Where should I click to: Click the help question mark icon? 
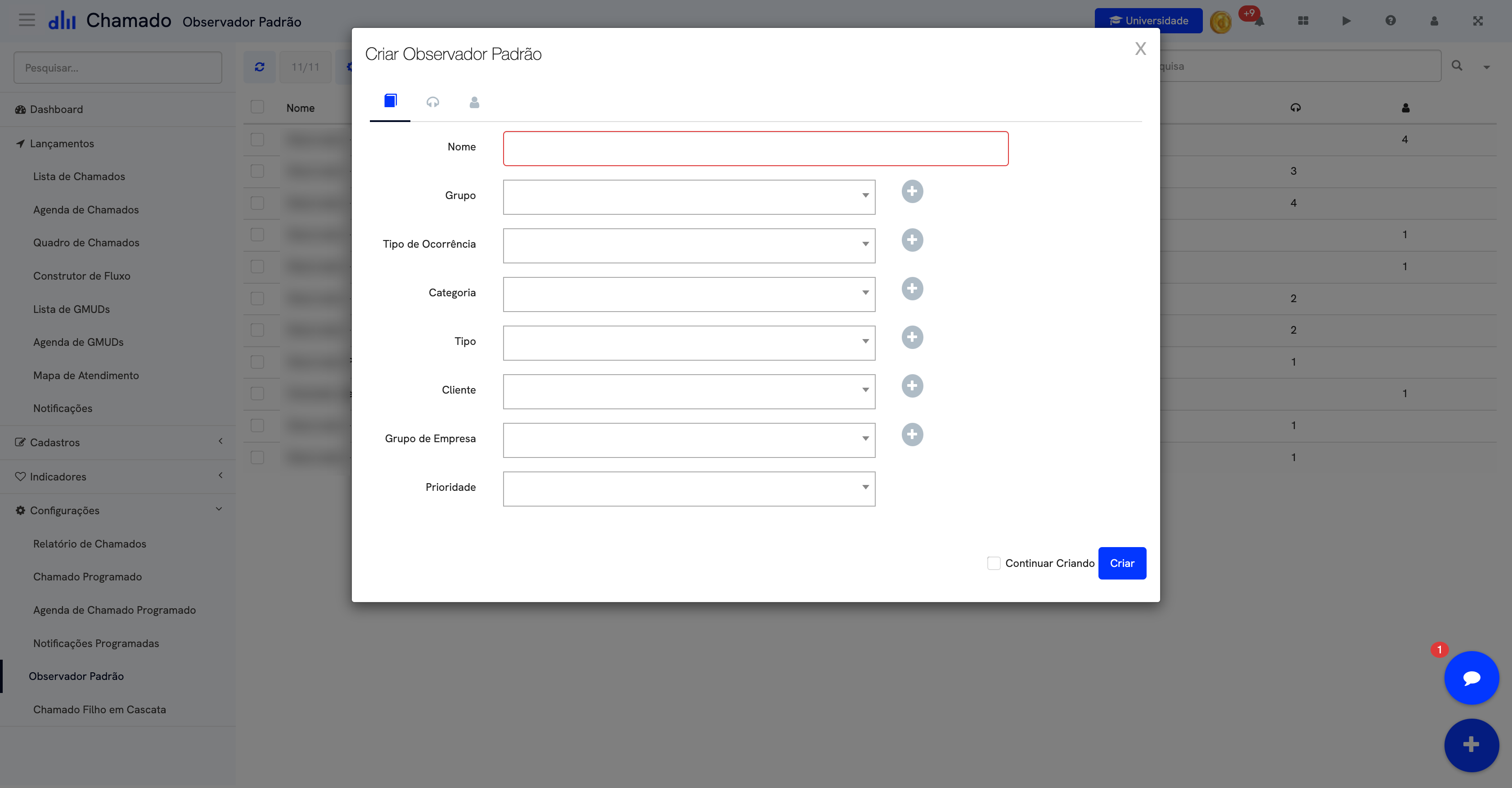(x=1390, y=21)
